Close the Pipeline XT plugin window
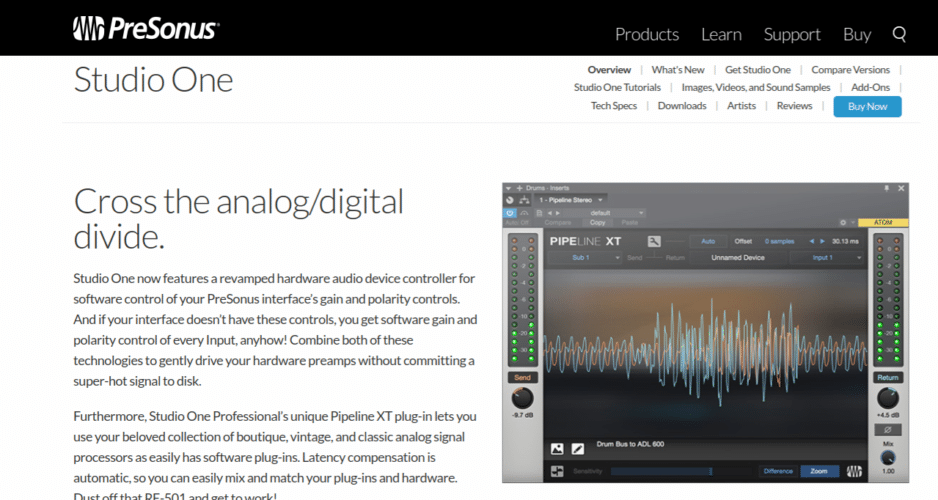The width and height of the screenshot is (938, 500). point(902,188)
